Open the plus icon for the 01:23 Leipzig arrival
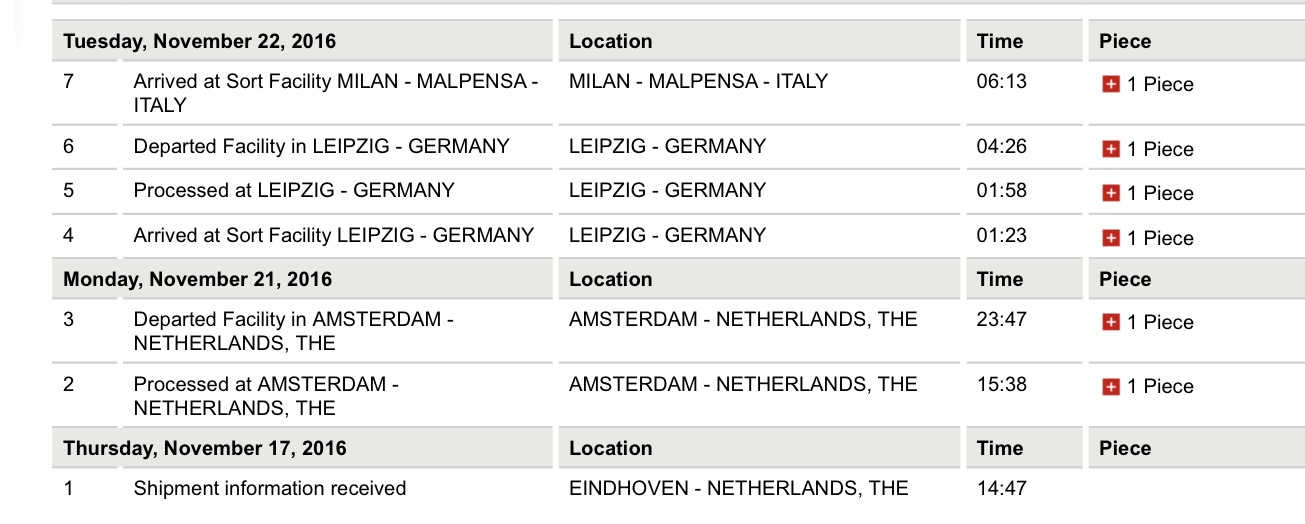The height and width of the screenshot is (524, 1305). pos(1110,238)
